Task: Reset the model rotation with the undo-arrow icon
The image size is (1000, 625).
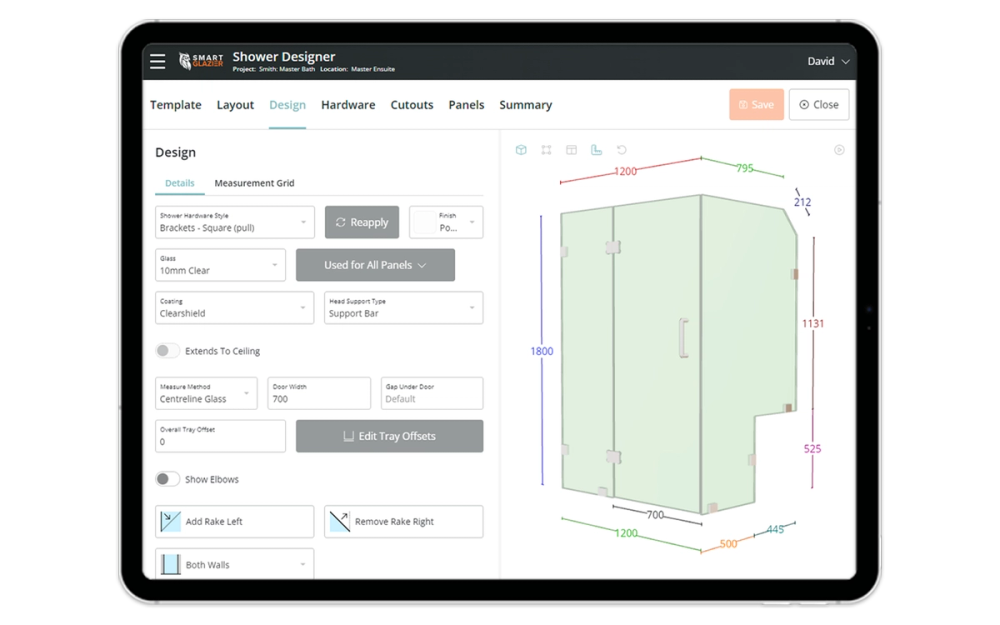Action: [620, 149]
